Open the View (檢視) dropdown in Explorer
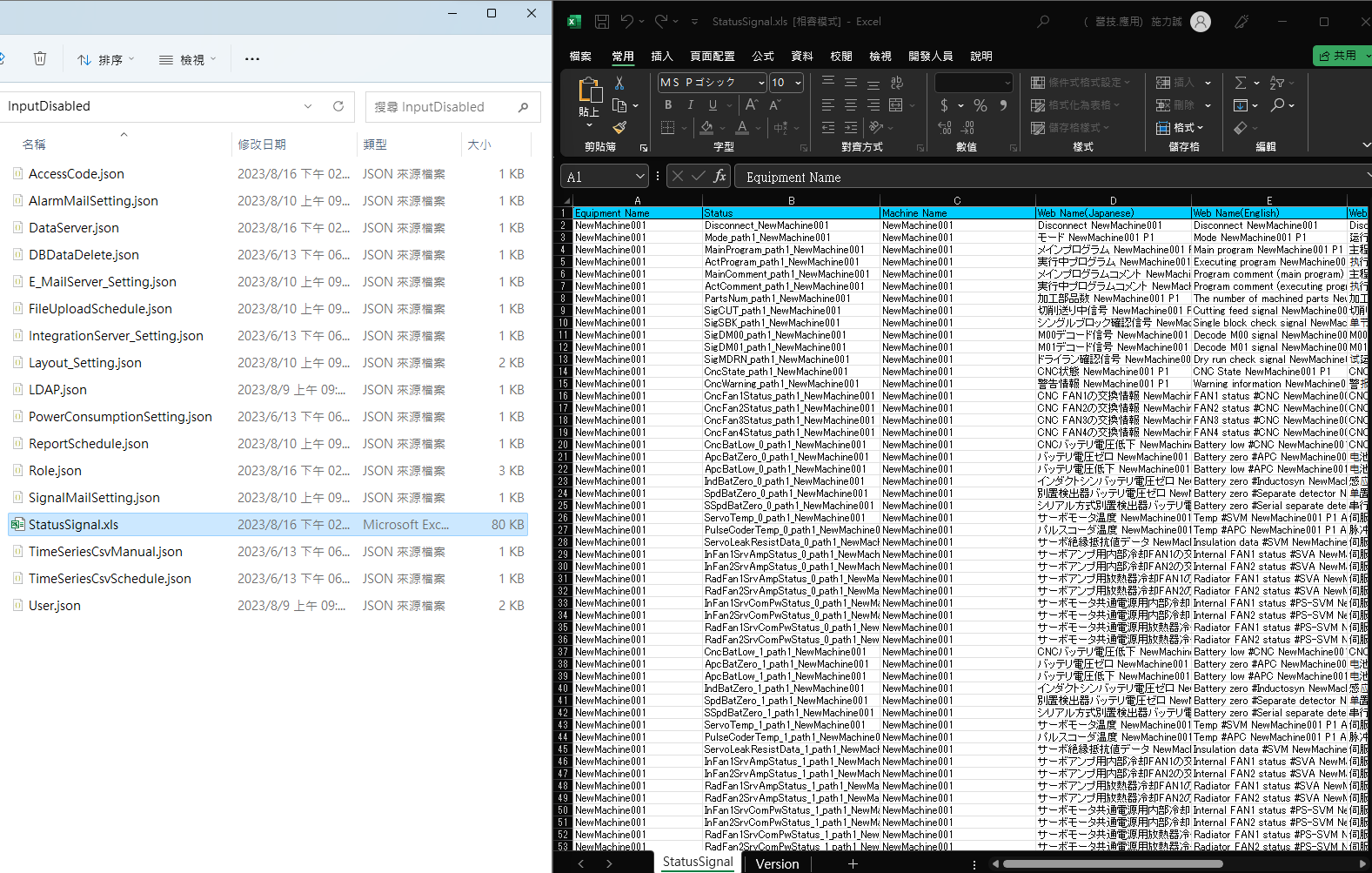 [x=188, y=59]
